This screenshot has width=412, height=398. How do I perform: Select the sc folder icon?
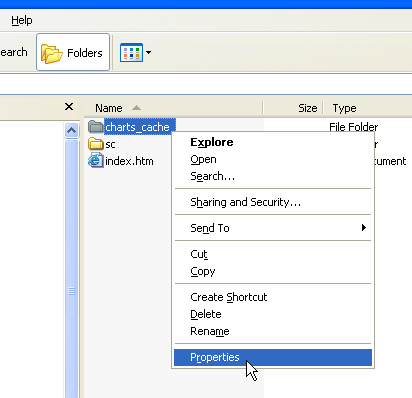coord(96,144)
